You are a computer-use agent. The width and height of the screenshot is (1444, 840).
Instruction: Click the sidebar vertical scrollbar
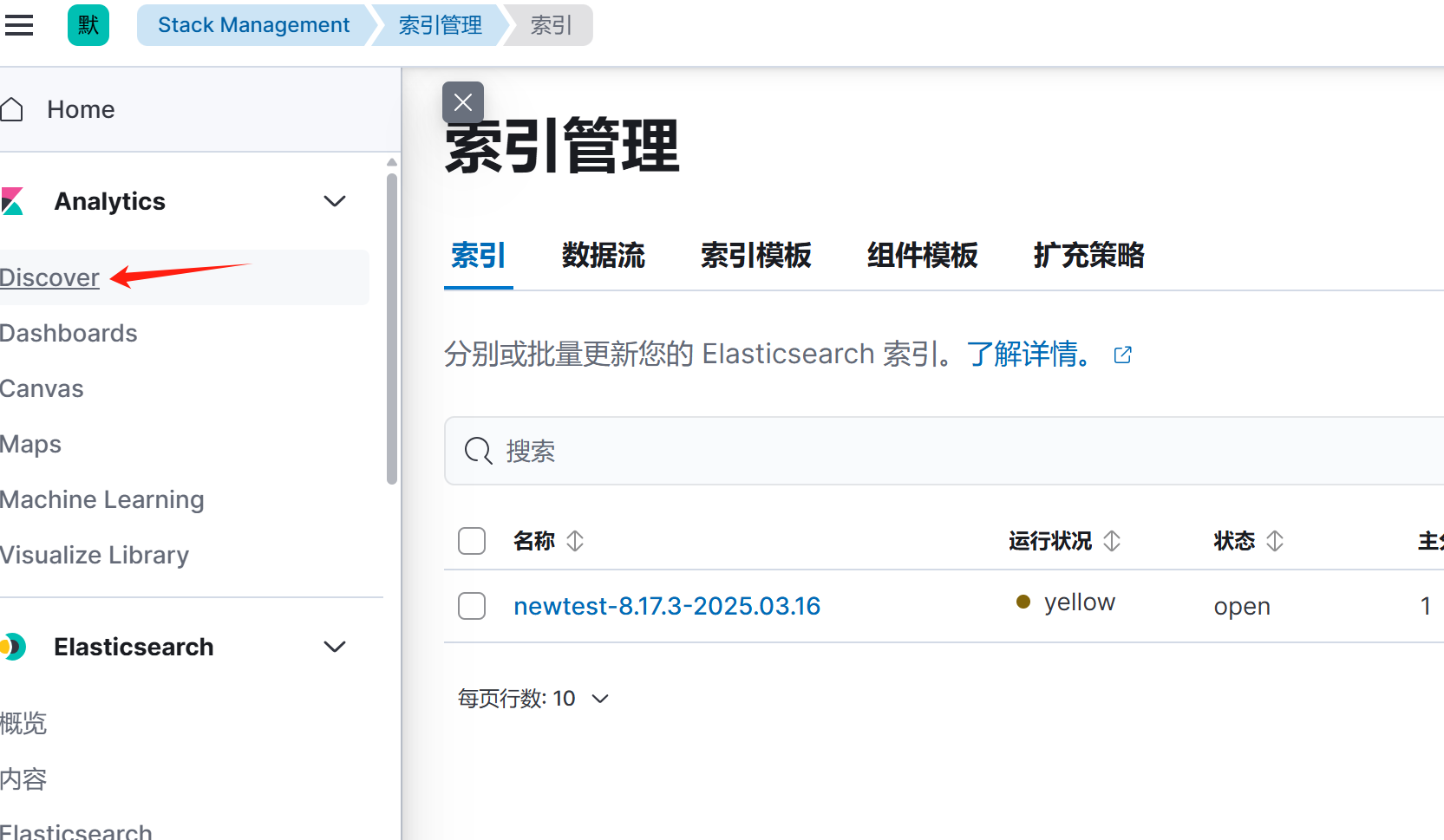[x=392, y=329]
